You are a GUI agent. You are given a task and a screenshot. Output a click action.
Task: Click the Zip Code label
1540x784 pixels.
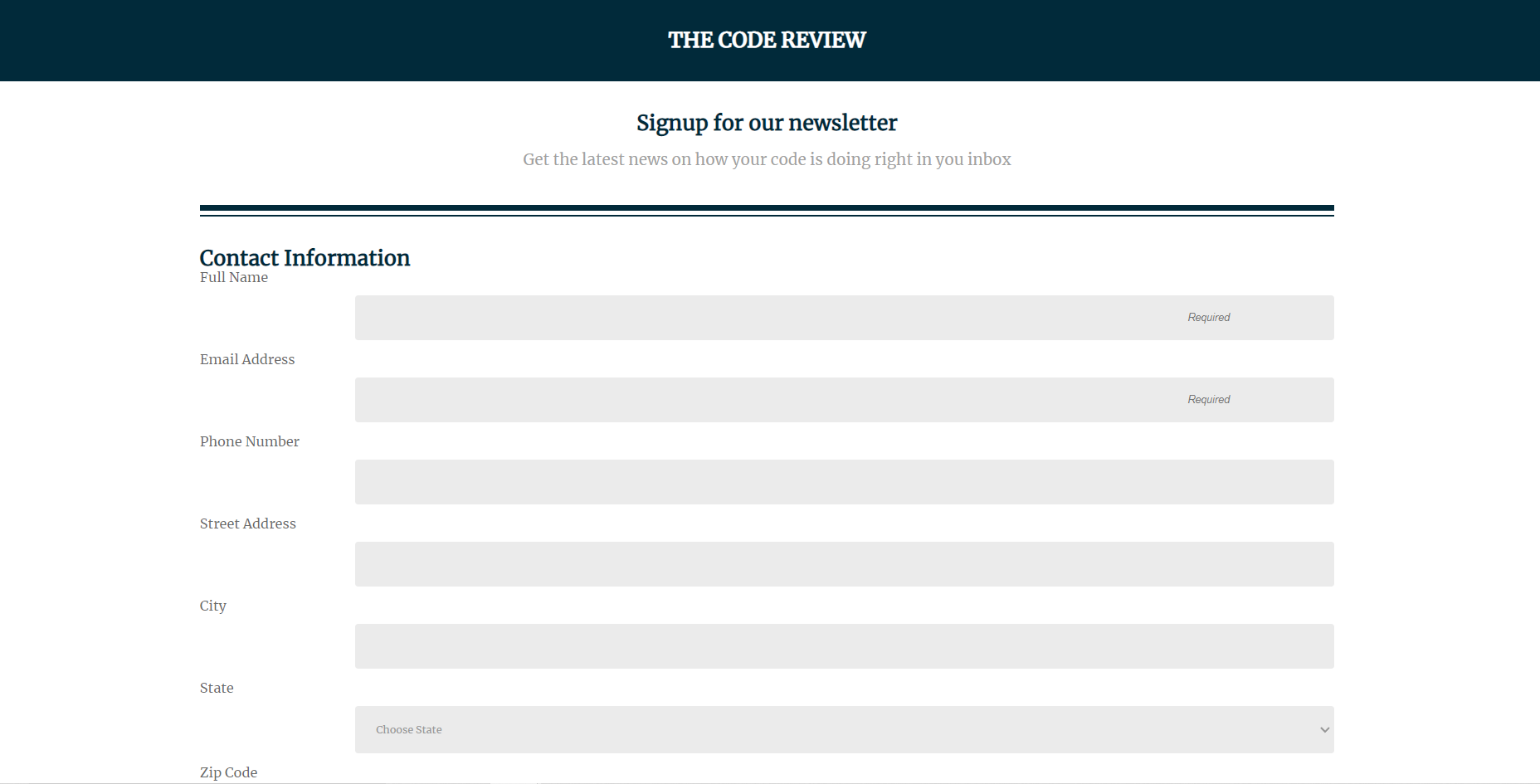tap(229, 772)
